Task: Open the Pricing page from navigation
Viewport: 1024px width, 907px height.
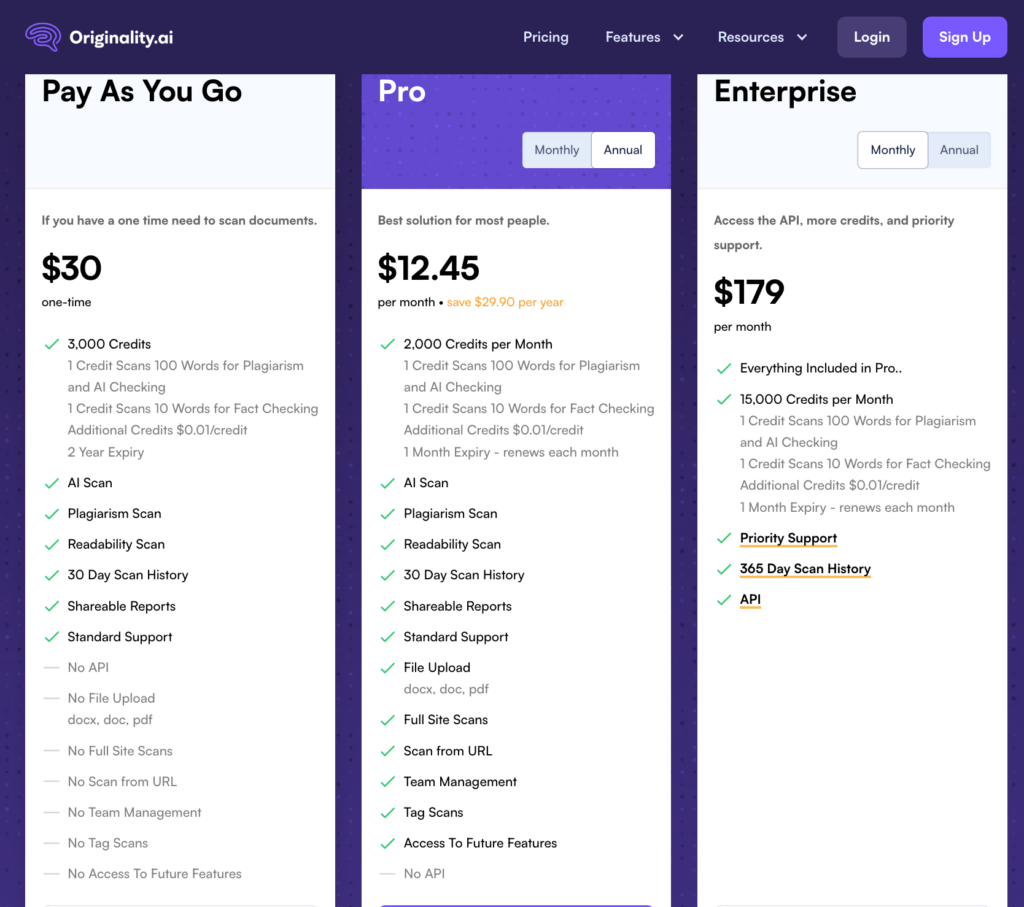Action: (x=546, y=37)
